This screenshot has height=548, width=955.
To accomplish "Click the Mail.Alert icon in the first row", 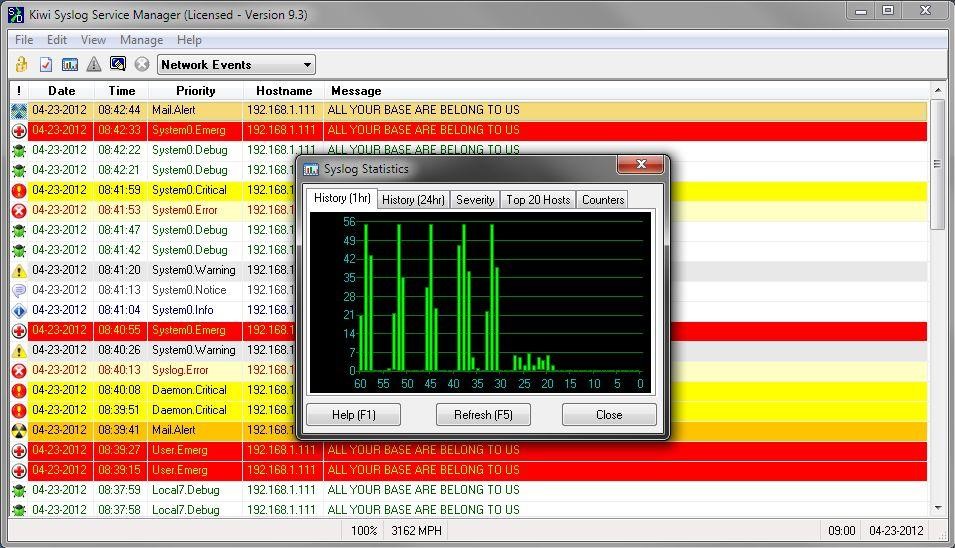I will click(18, 110).
